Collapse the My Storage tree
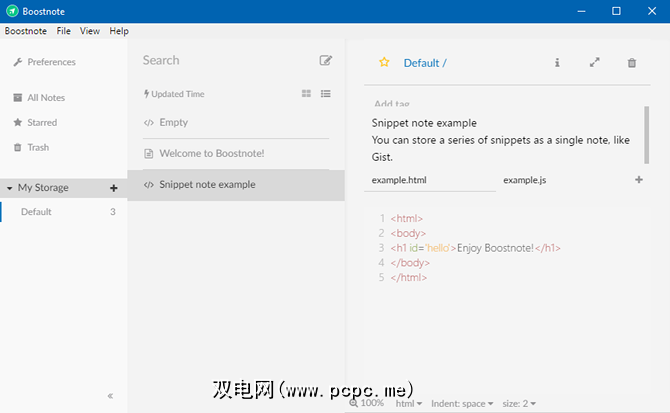670x413 pixels. point(9,188)
